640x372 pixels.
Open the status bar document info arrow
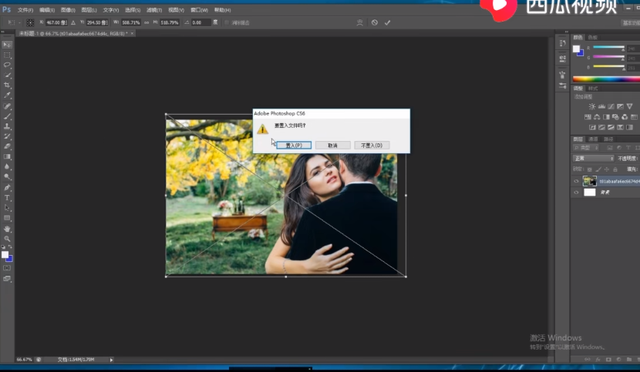[111, 360]
